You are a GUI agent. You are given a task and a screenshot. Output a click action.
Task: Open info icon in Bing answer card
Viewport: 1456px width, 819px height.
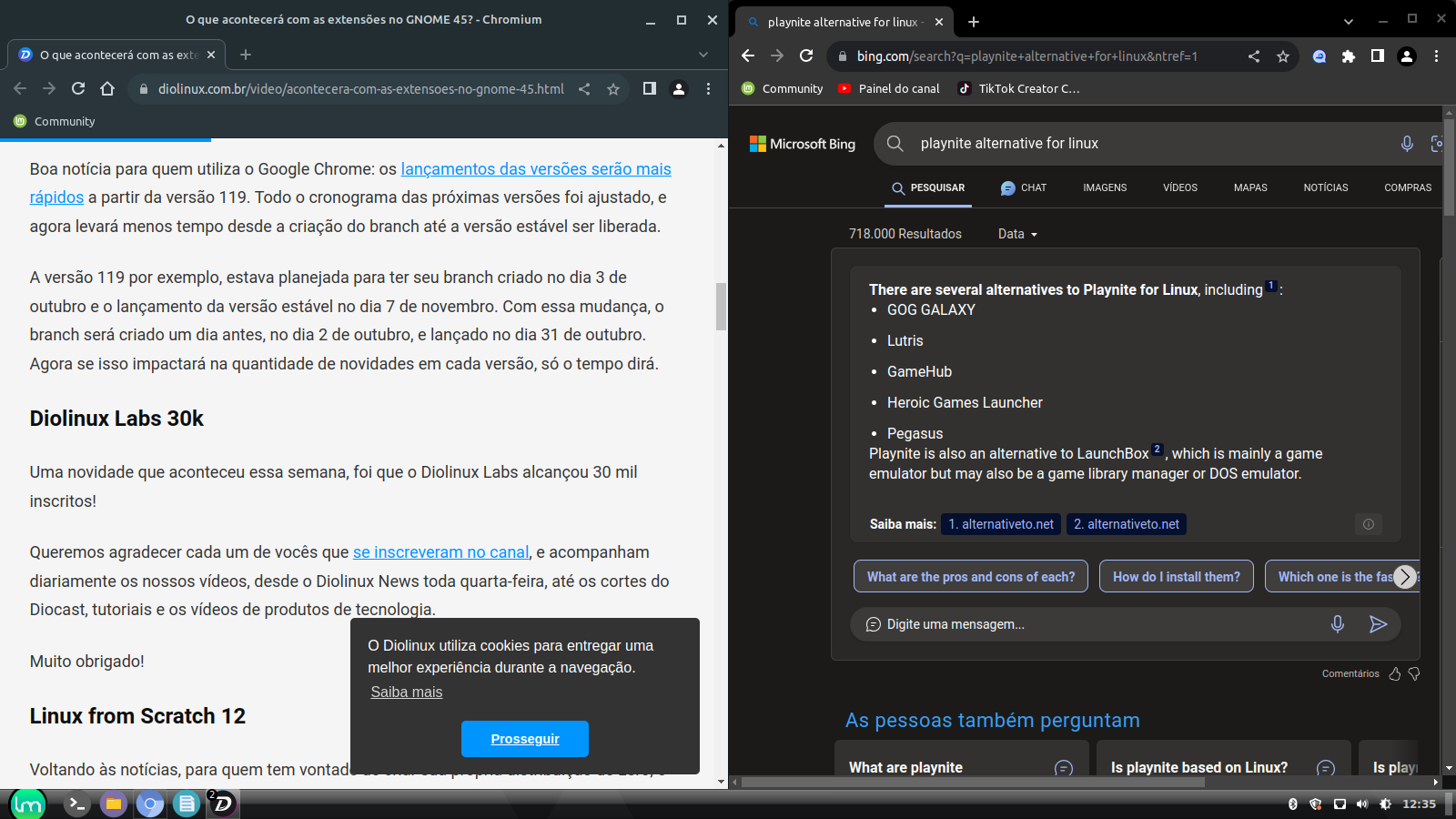(1369, 524)
